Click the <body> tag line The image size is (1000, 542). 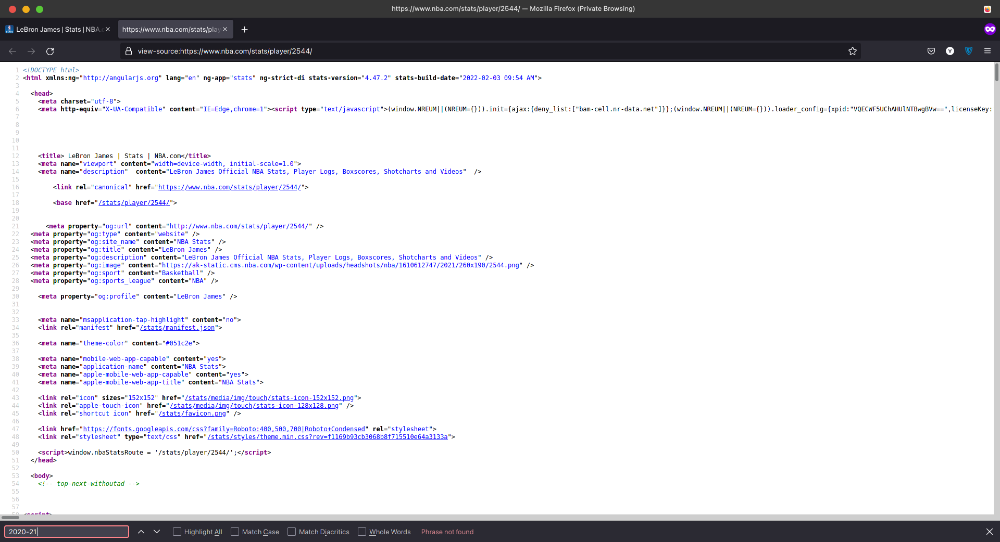[41, 476]
